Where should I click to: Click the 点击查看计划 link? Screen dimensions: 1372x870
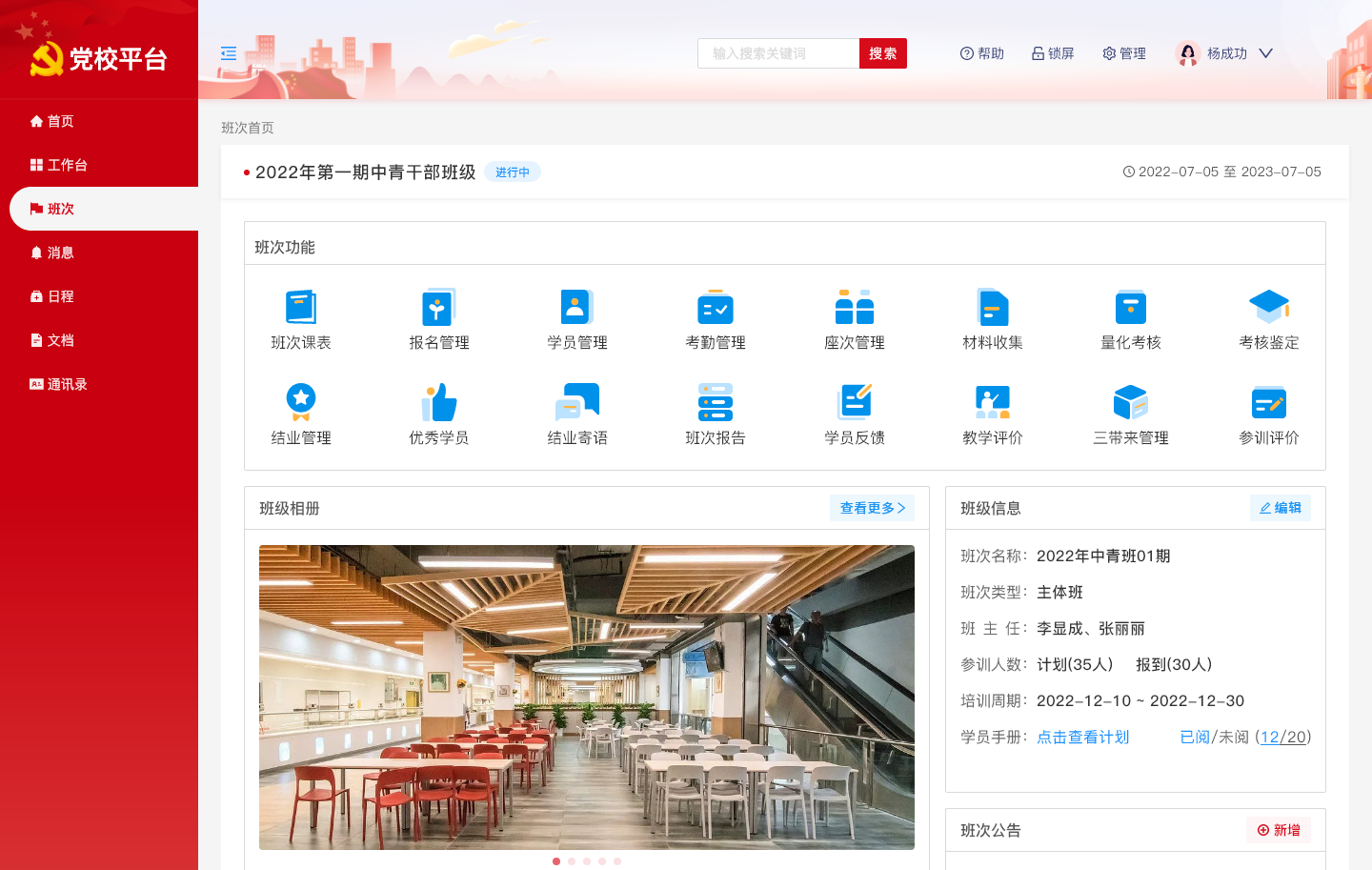1082,737
